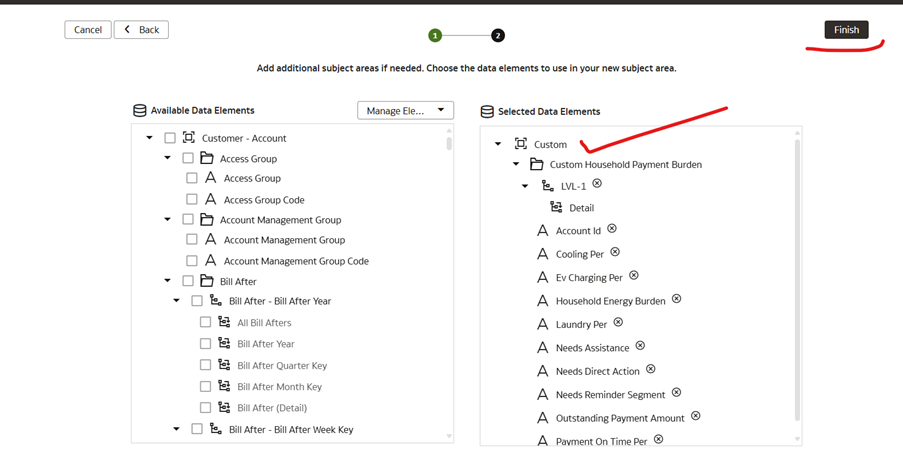Image resolution: width=903 pixels, height=453 pixels.
Task: Click the remove icon beside LVL-1
Action: coord(597,184)
